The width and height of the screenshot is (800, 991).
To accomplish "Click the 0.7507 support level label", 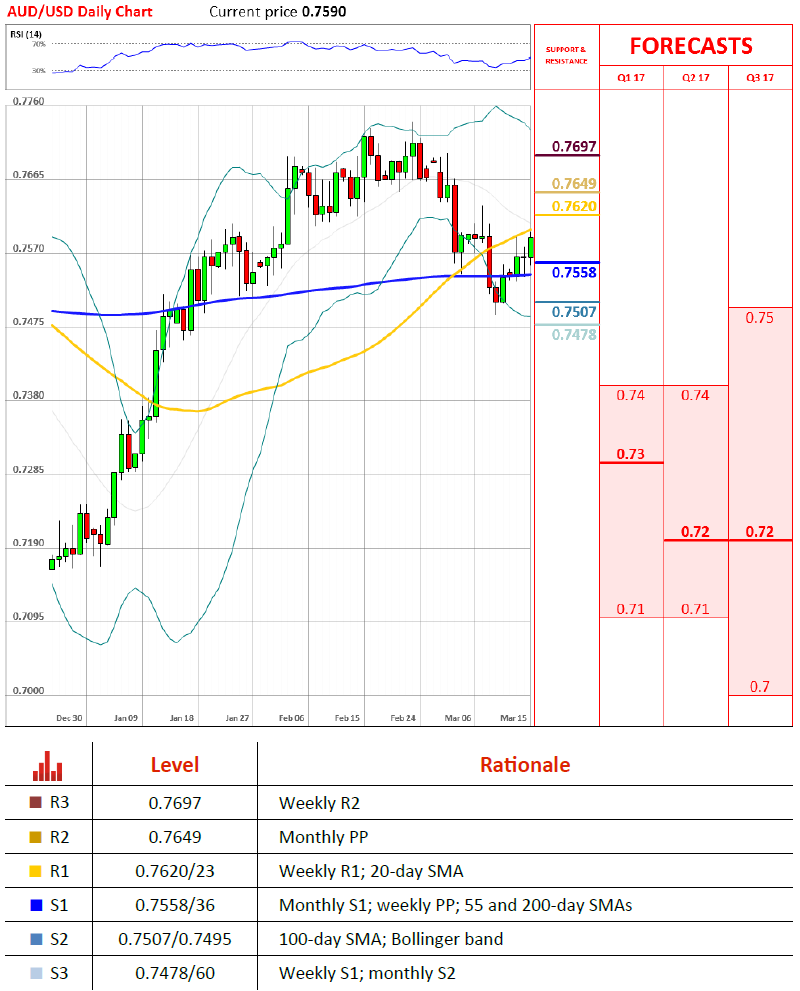I will point(574,312).
